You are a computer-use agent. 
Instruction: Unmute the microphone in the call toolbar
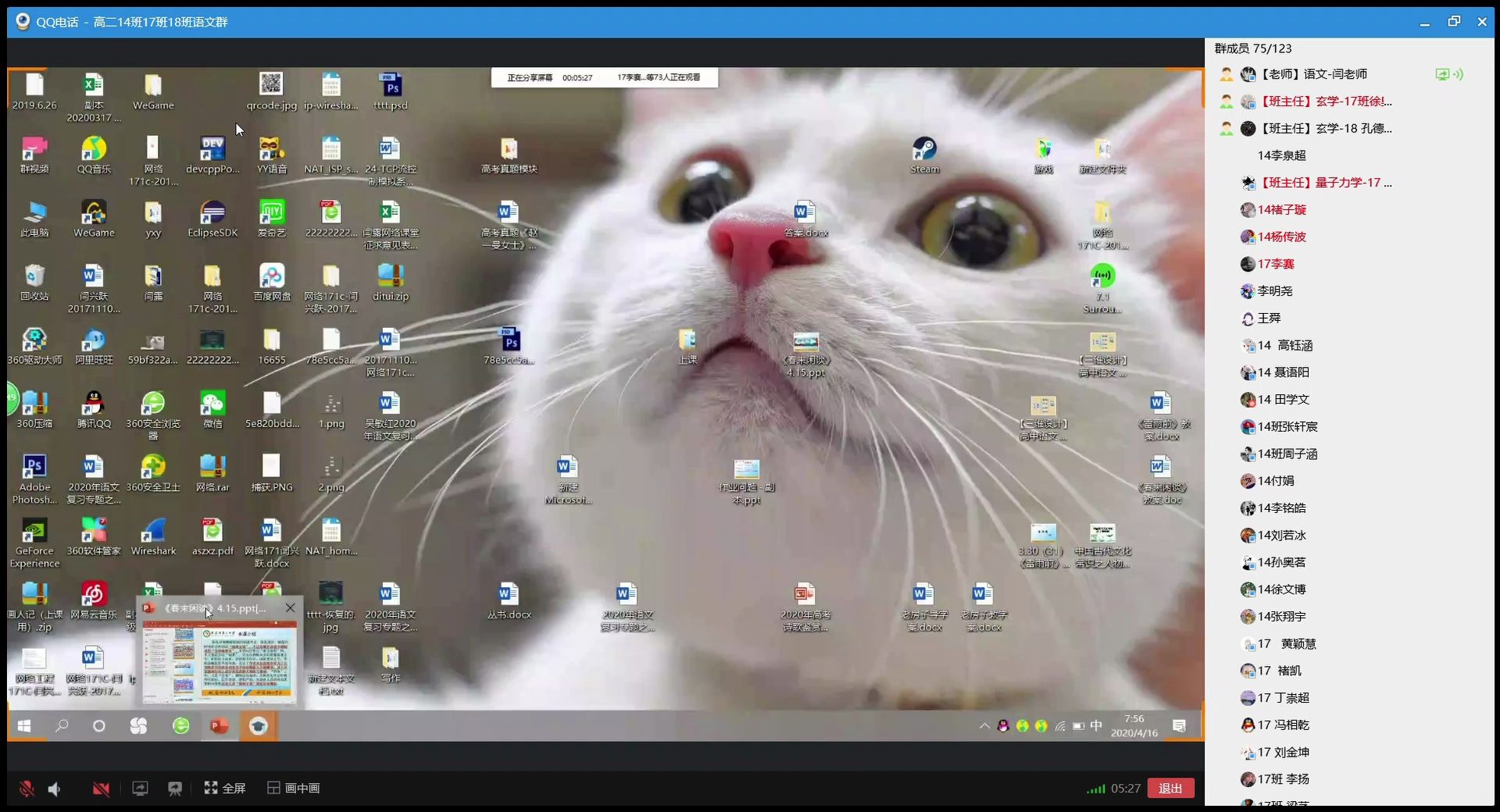point(27,789)
